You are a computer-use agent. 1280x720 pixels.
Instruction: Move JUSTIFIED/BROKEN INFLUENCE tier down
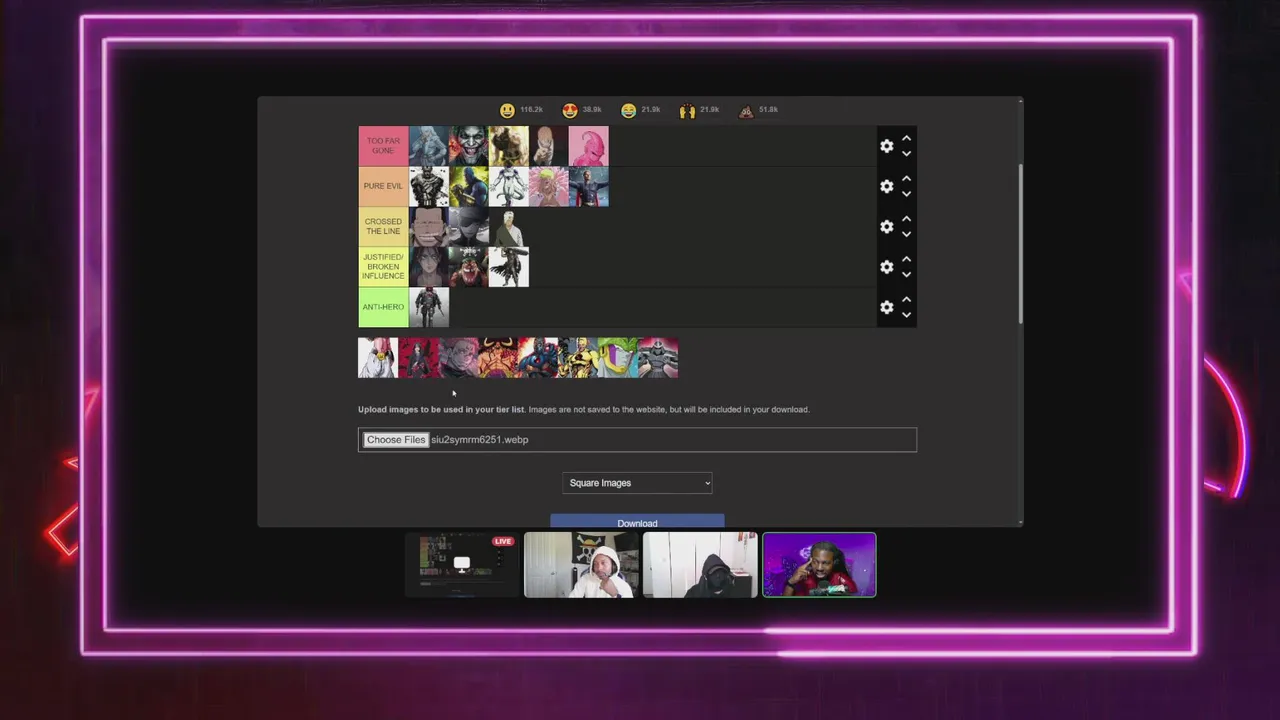coord(906,275)
